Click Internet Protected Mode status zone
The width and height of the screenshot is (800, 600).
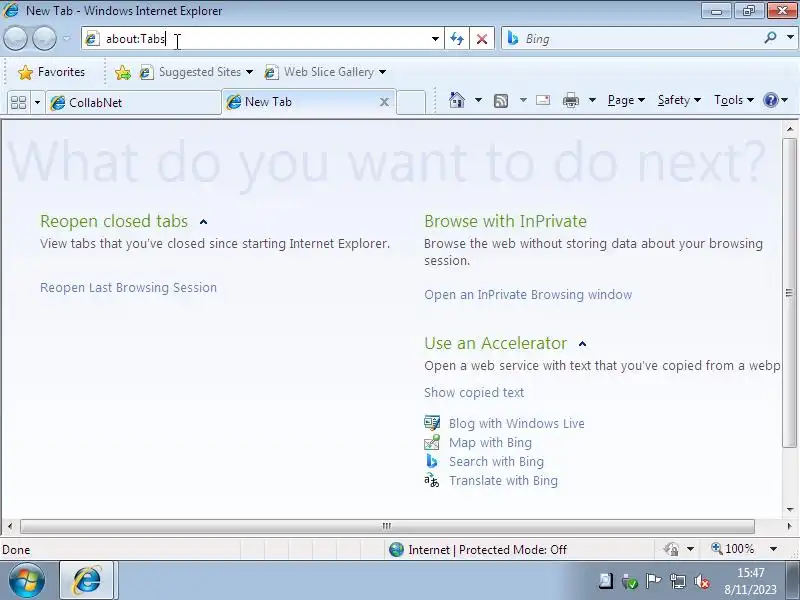click(x=478, y=549)
